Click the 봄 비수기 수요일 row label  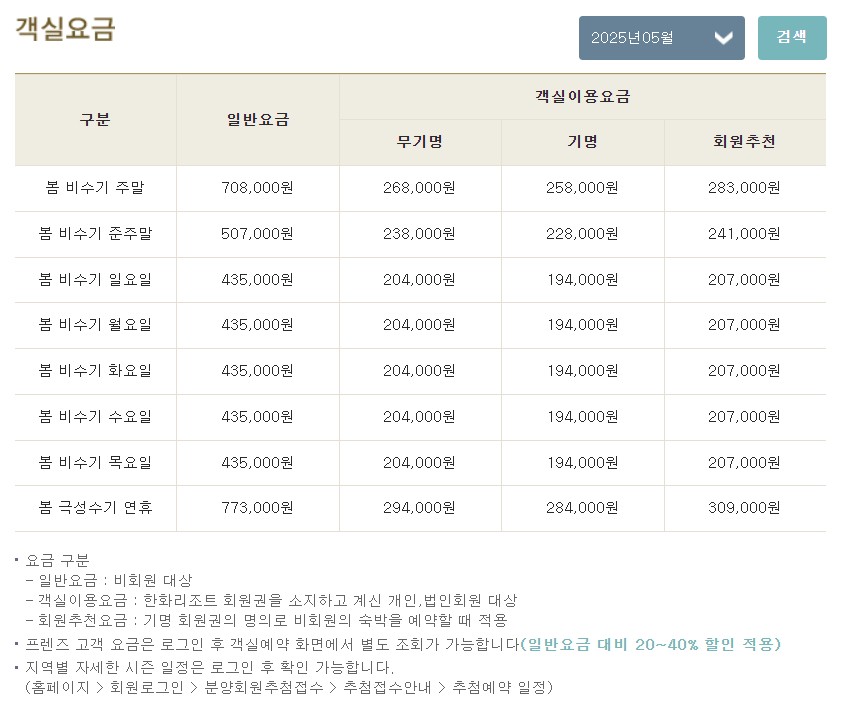[x=95, y=416]
